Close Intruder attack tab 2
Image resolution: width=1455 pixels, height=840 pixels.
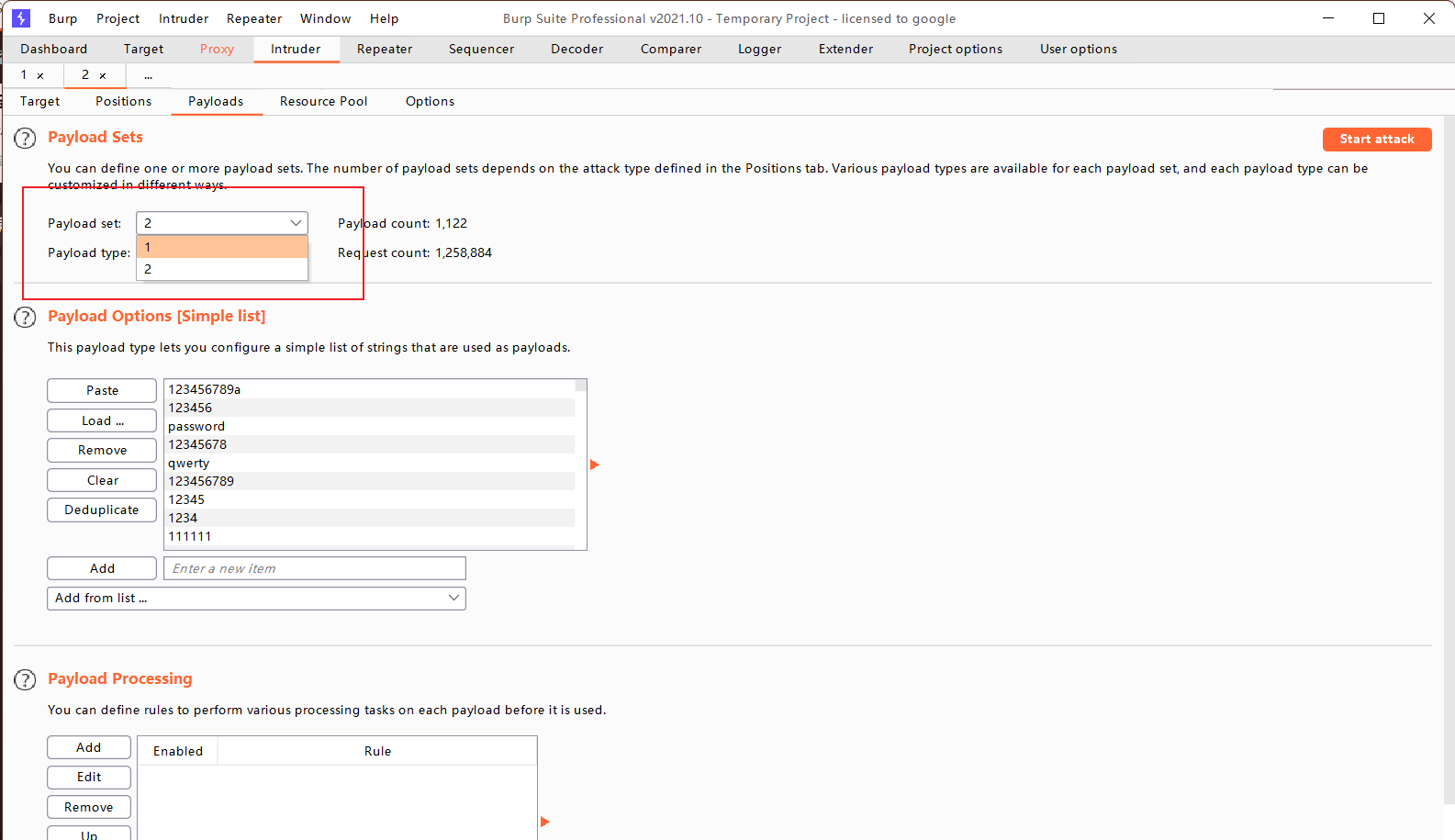[x=103, y=76]
